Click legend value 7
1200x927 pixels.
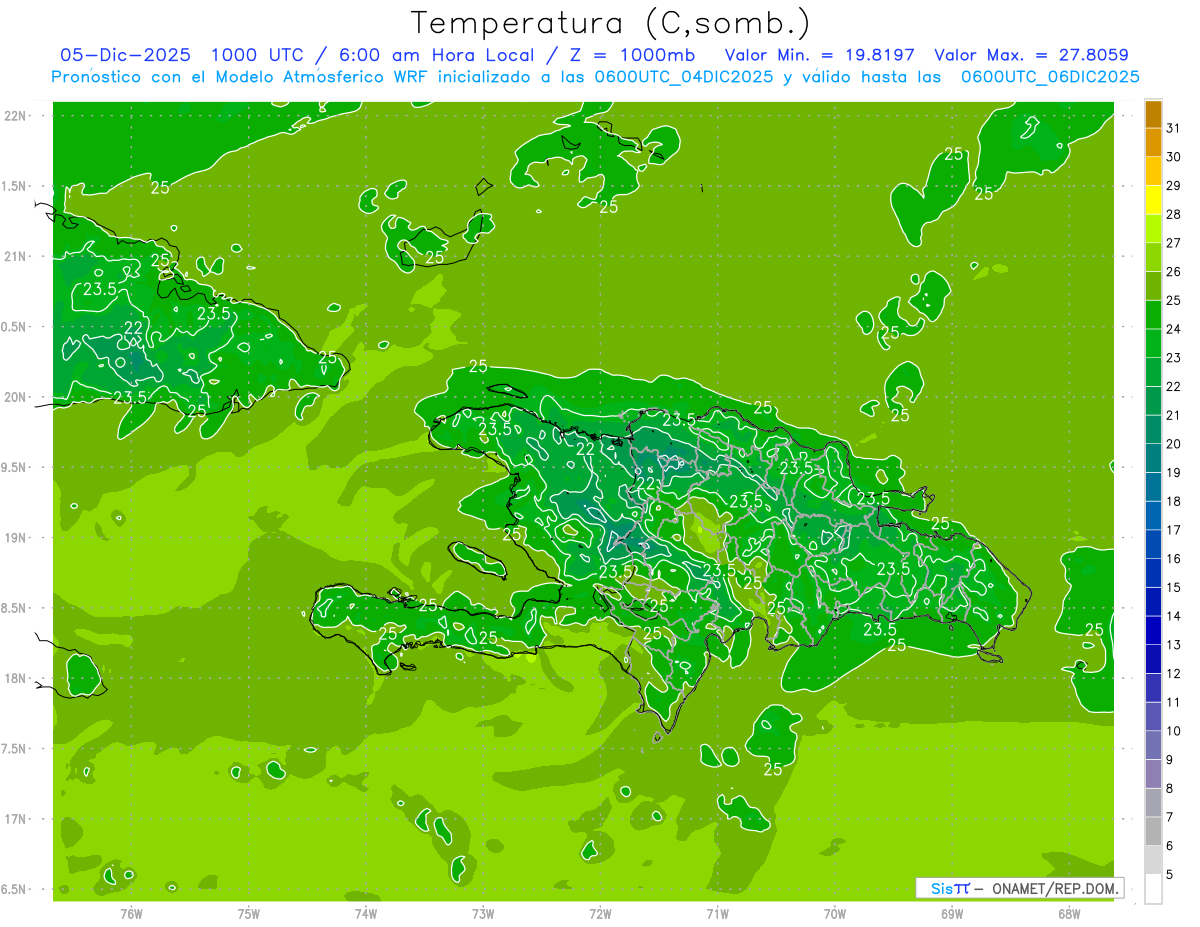pos(1169,817)
